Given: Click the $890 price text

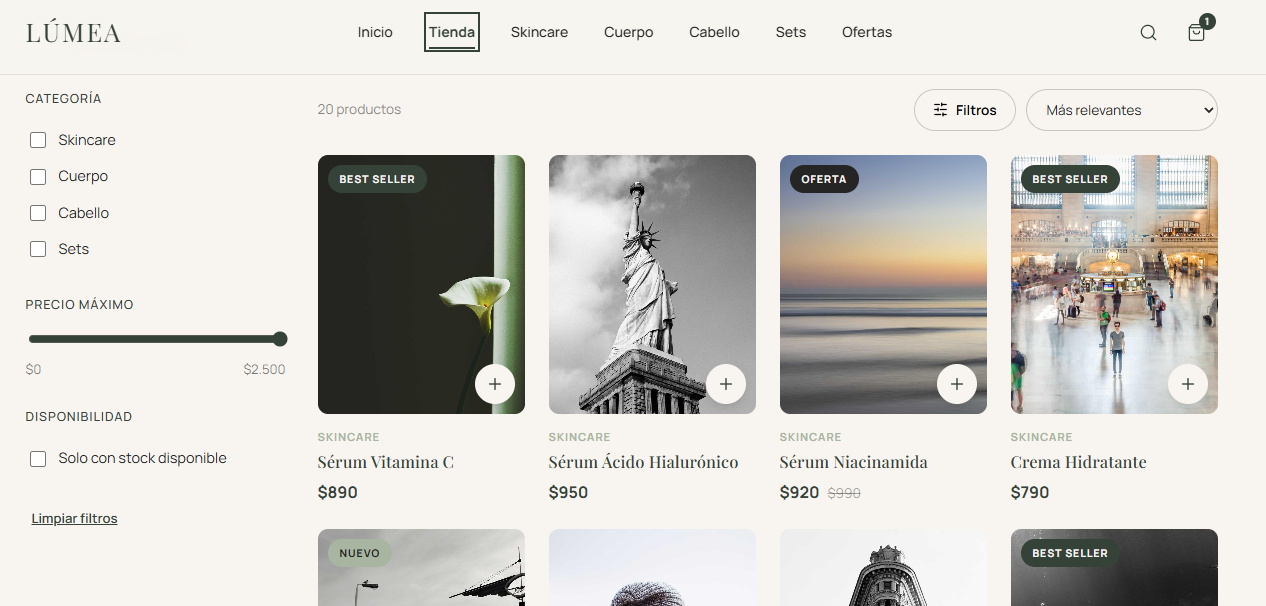Looking at the screenshot, I should pyautogui.click(x=338, y=492).
